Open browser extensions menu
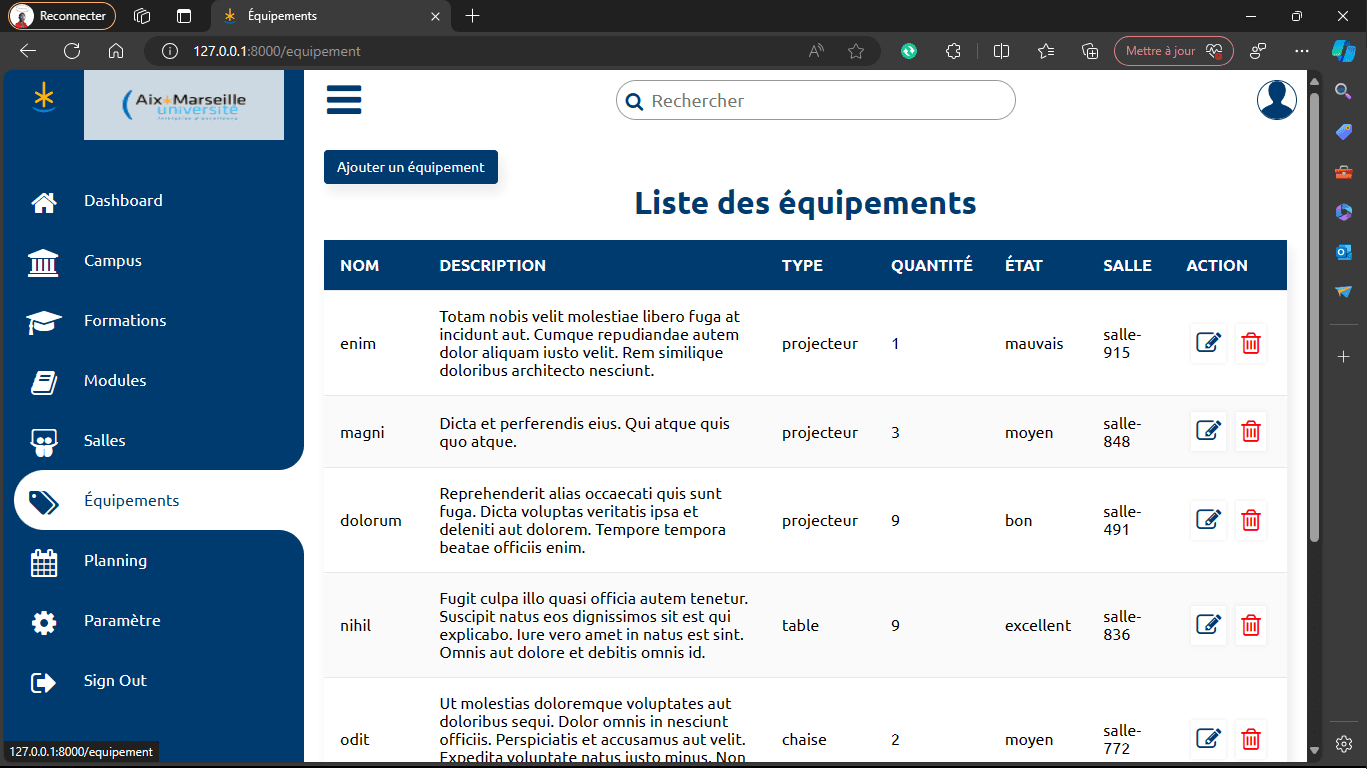 pyautogui.click(x=953, y=51)
